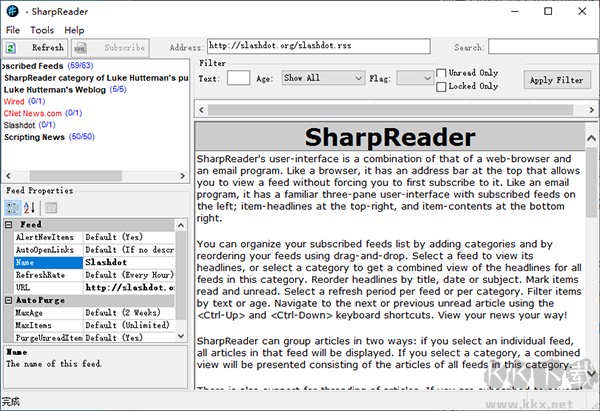Collapse the AutoPurge property category
Screen dimensions: 600x411
[x=11, y=300]
